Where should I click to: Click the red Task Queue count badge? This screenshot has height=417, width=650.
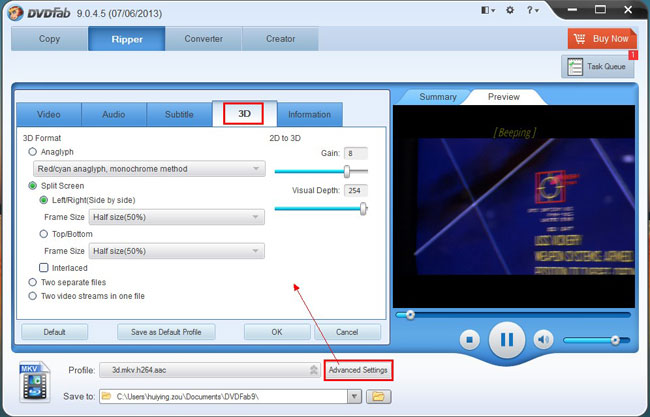(633, 54)
